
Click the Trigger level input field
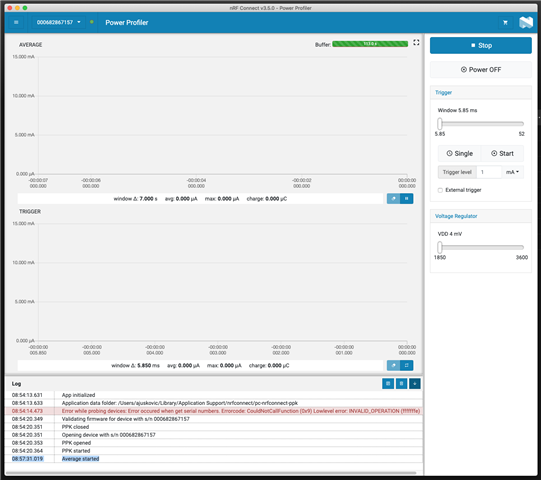click(489, 172)
